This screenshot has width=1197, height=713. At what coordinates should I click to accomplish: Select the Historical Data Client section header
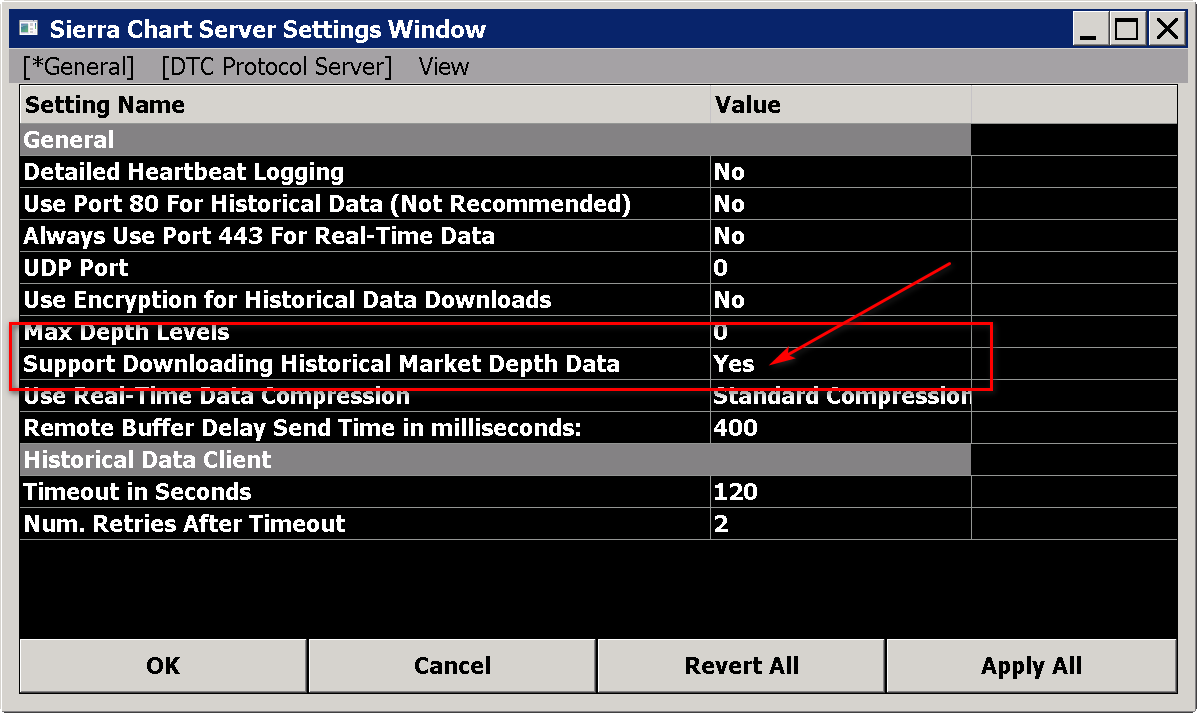pyautogui.click(x=495, y=460)
